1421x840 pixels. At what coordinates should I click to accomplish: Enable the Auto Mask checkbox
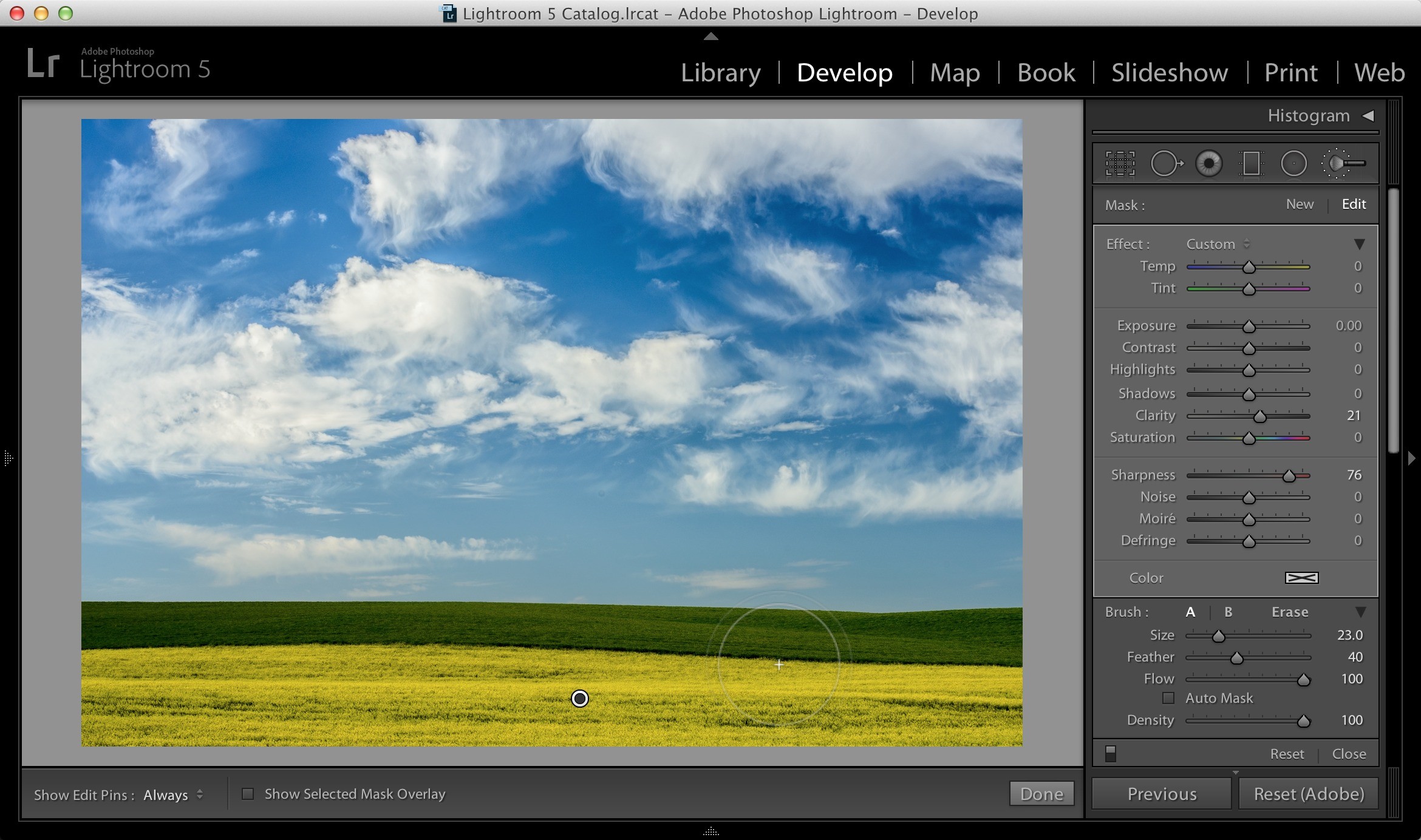click(x=1168, y=698)
